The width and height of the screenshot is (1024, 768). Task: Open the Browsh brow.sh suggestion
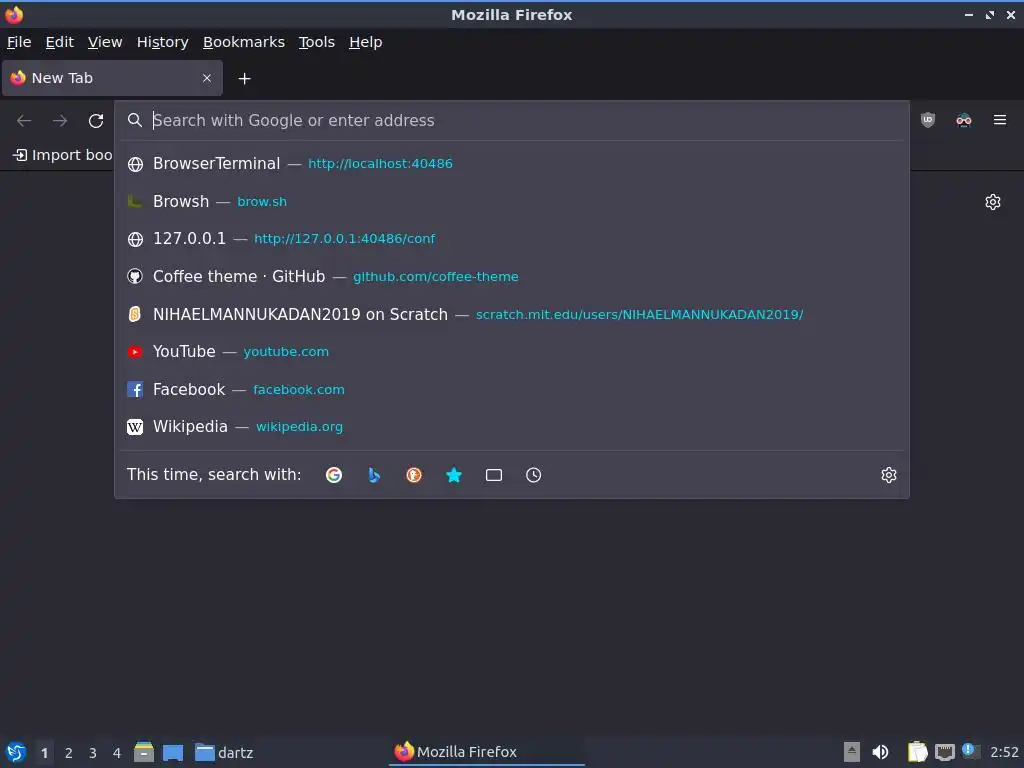pyautogui.click(x=512, y=201)
